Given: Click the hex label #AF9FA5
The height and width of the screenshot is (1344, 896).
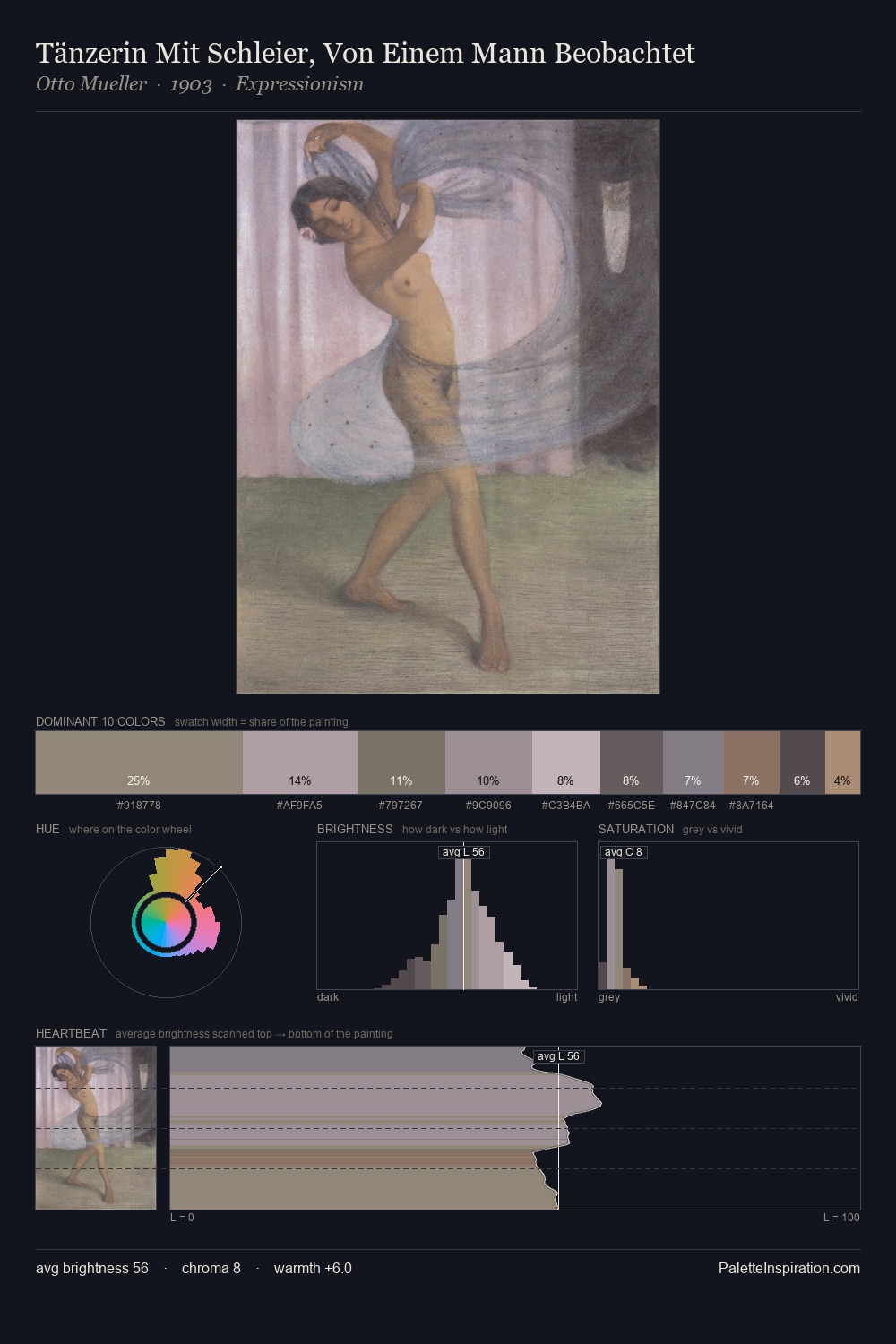Looking at the screenshot, I should (x=299, y=806).
